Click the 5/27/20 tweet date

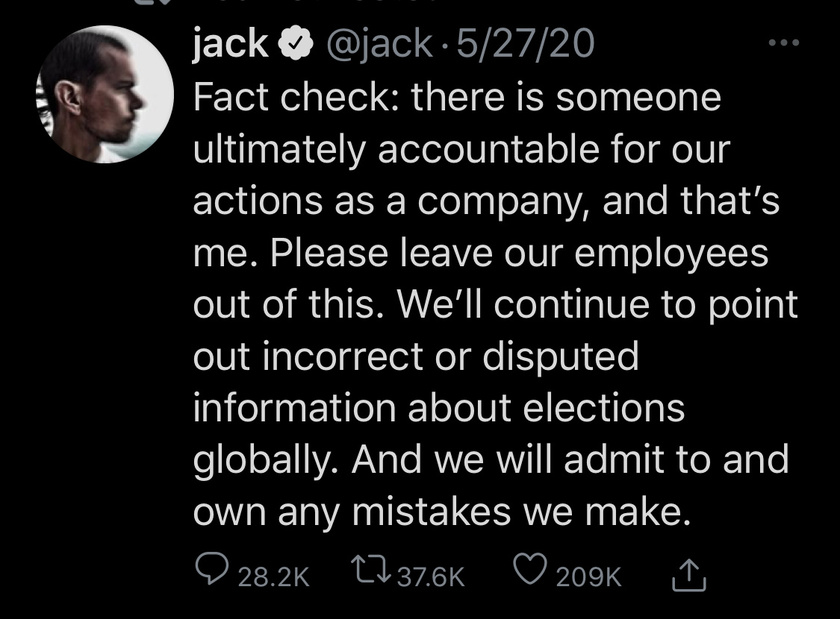525,43
